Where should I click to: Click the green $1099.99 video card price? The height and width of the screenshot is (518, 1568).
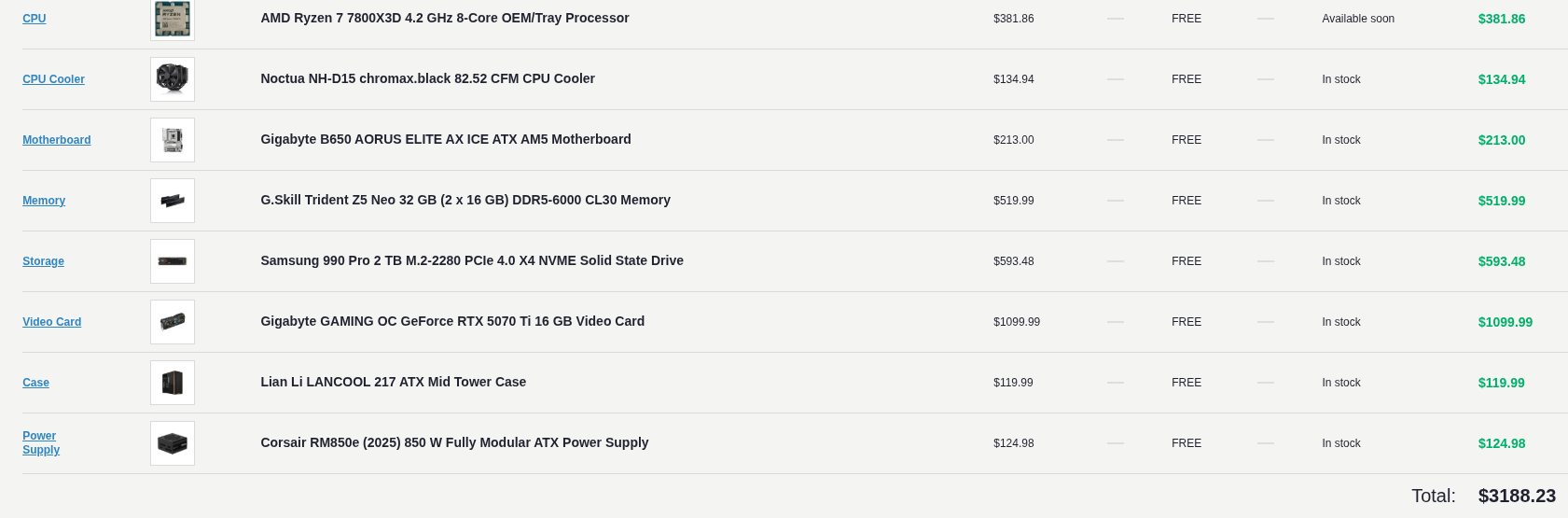click(1505, 322)
